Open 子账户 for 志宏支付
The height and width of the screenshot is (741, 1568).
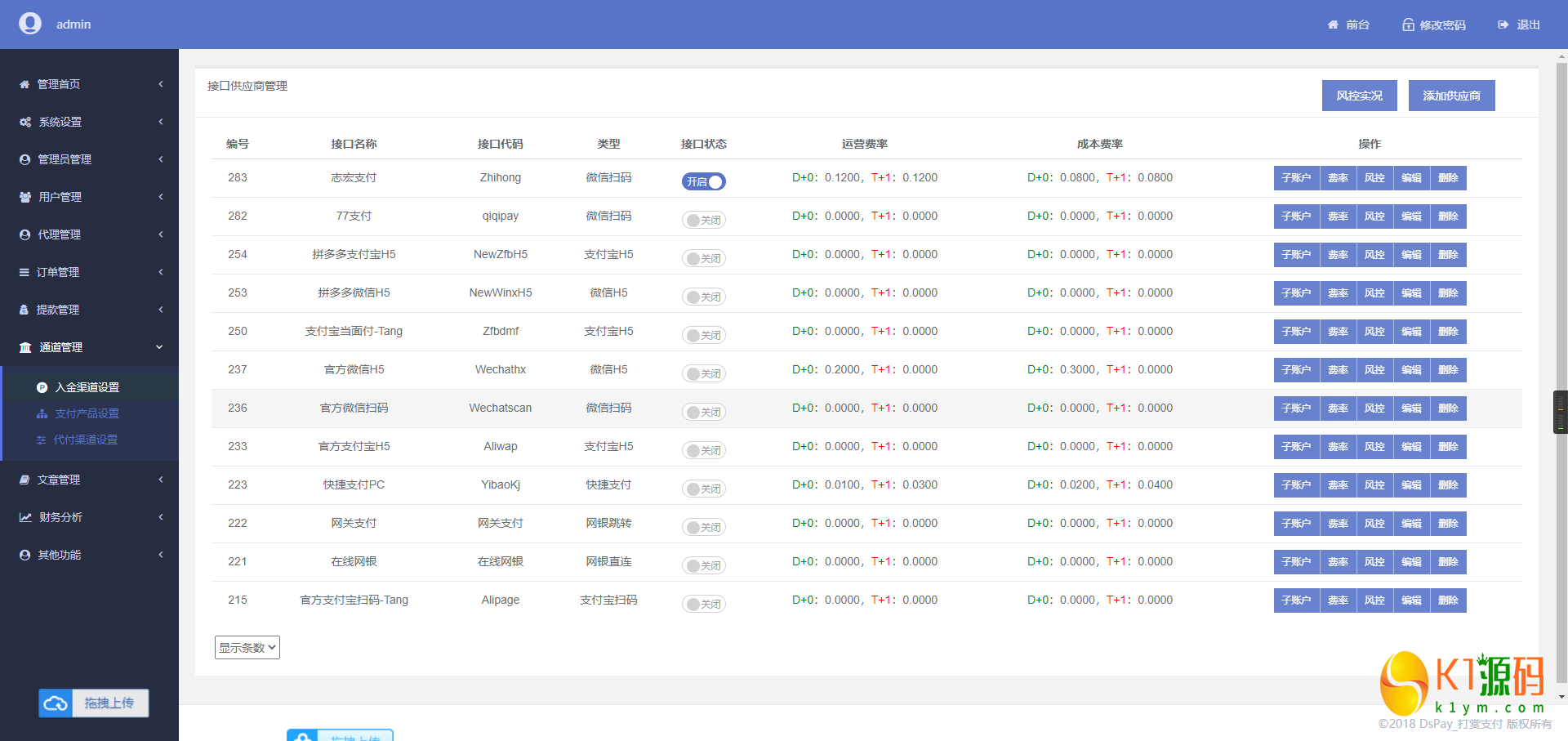click(x=1296, y=178)
